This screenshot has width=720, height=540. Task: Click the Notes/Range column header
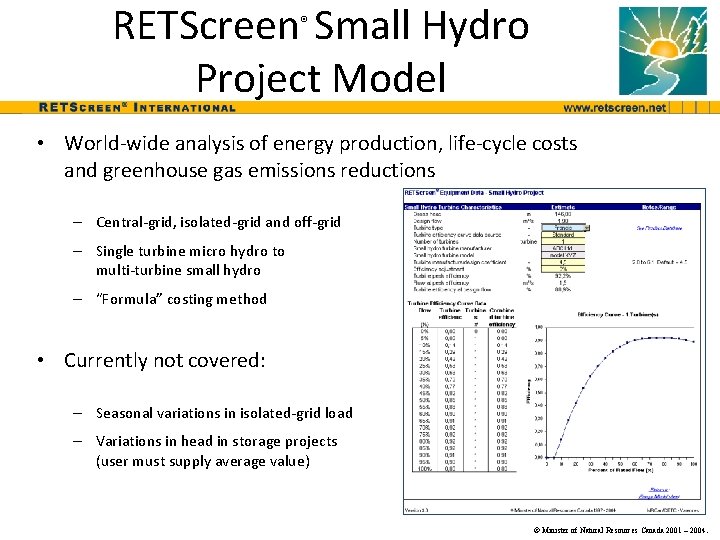pyautogui.click(x=659, y=207)
